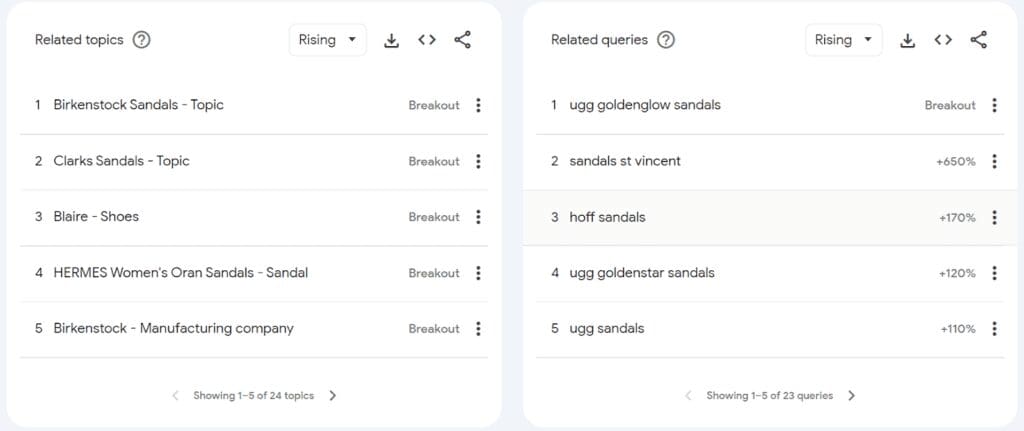Download the Related topics data as CSV
The width and height of the screenshot is (1024, 431).
pyautogui.click(x=391, y=40)
